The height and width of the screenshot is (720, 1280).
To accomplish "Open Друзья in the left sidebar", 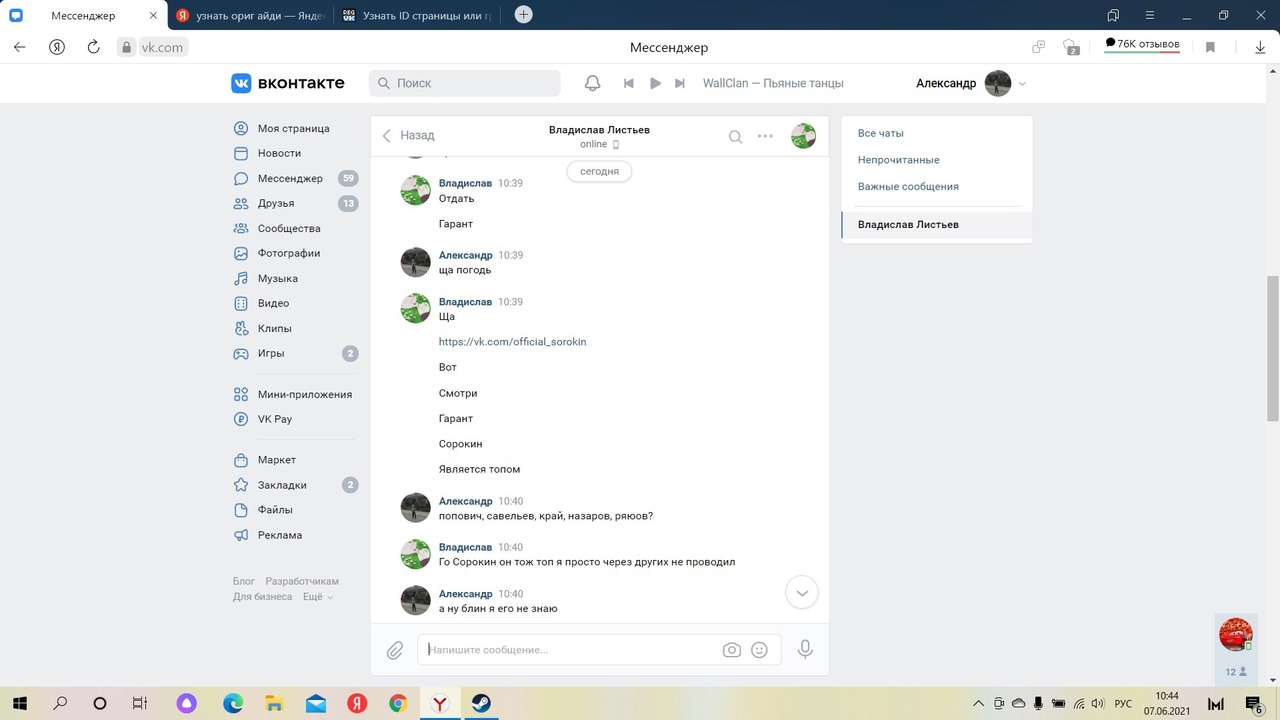I will 276,203.
